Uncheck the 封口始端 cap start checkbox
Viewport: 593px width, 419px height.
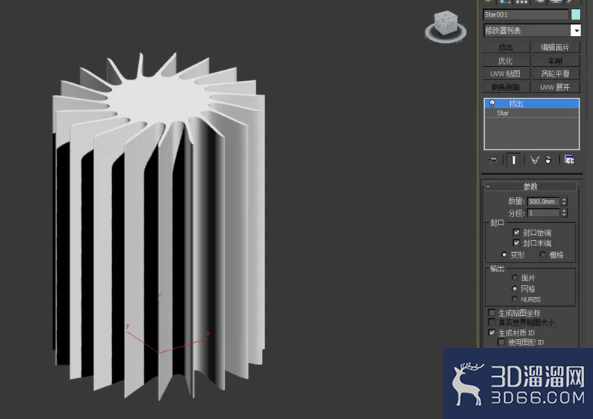(x=516, y=232)
